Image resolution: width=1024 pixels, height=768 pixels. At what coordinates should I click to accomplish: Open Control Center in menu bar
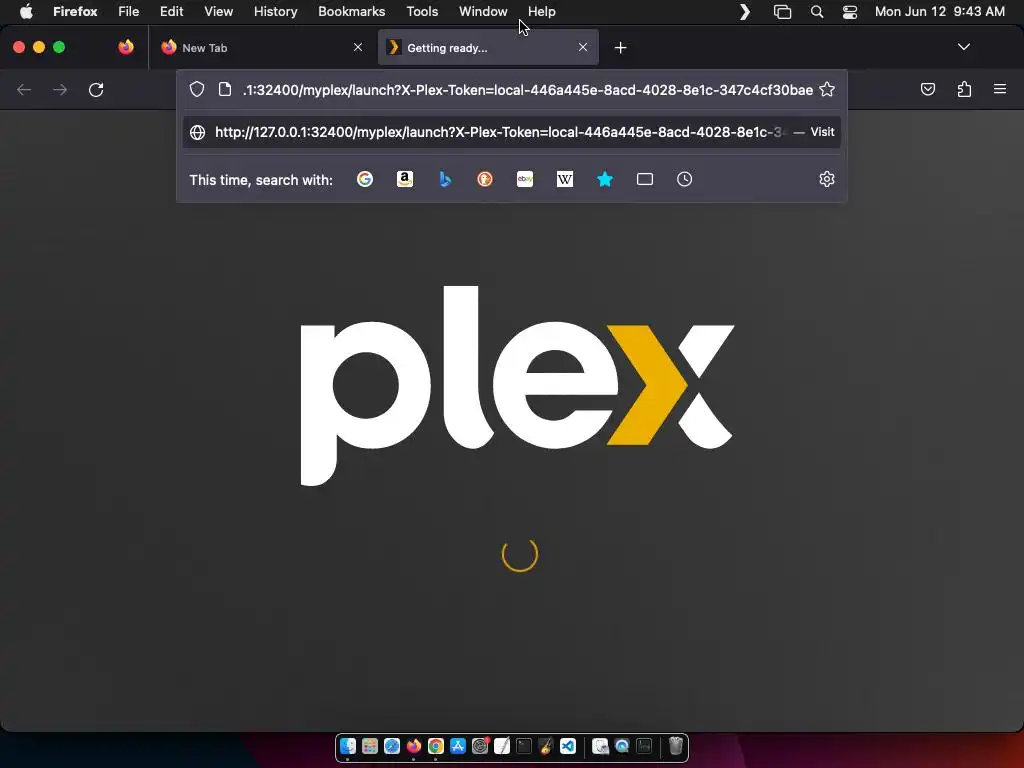coord(850,12)
